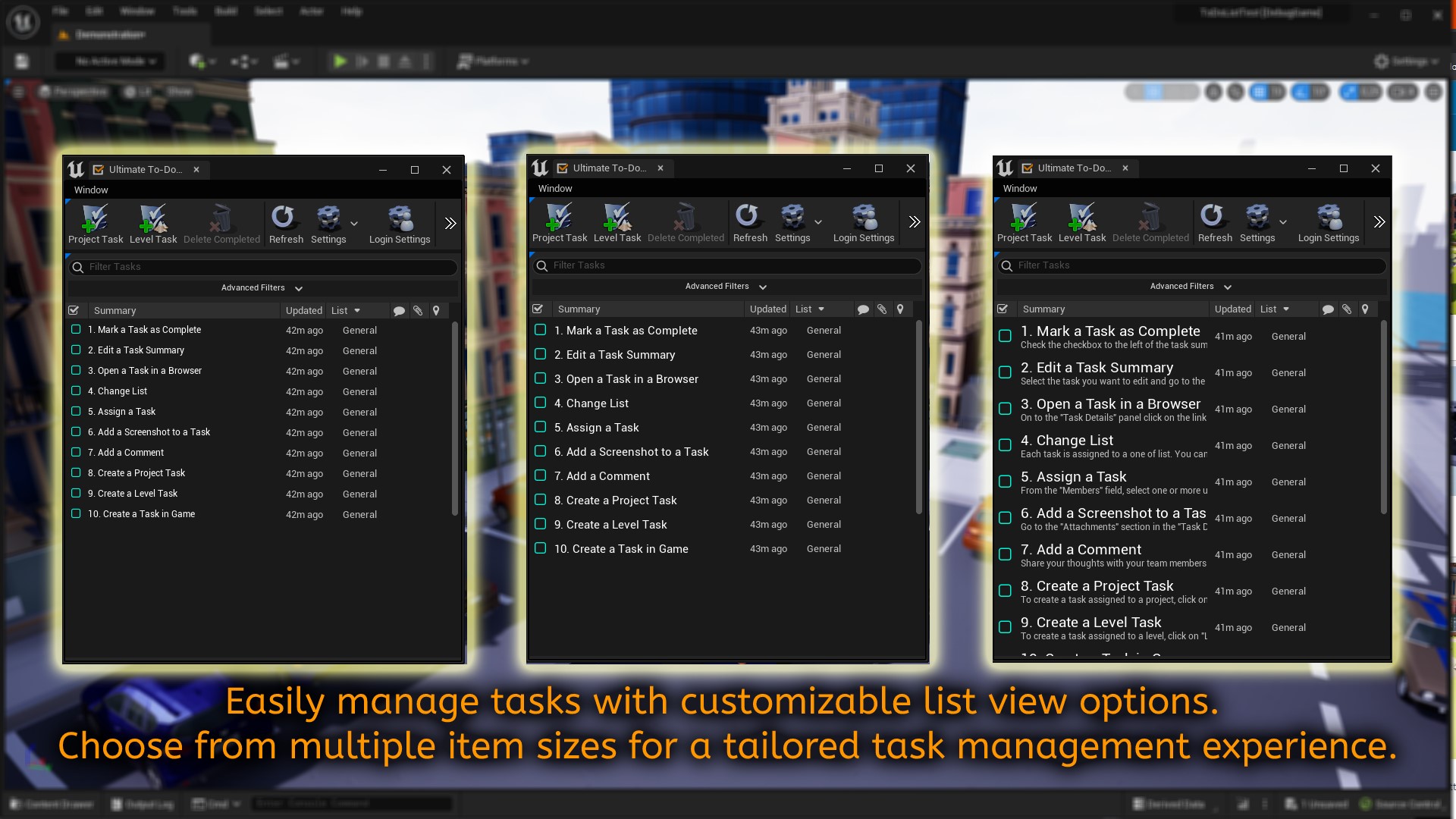Expand Advanced Filters in middle window
The image size is (1456, 819).
click(x=726, y=287)
